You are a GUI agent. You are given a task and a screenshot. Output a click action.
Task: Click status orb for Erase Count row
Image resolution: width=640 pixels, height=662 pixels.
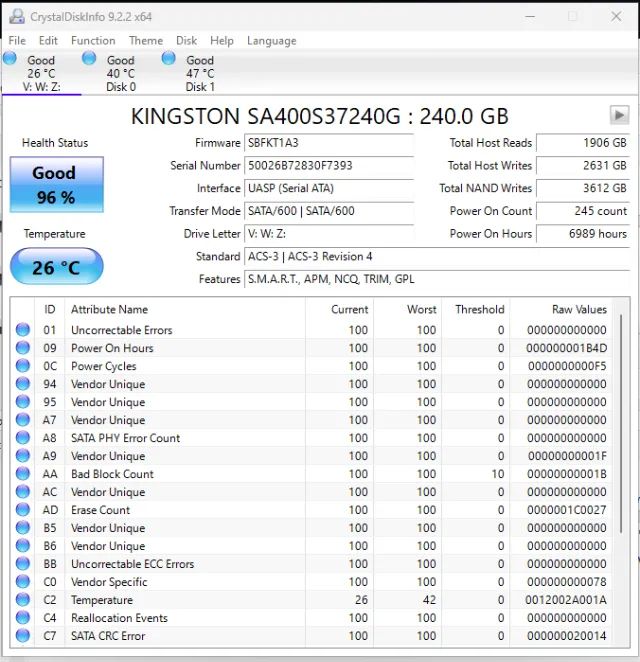tap(23, 510)
